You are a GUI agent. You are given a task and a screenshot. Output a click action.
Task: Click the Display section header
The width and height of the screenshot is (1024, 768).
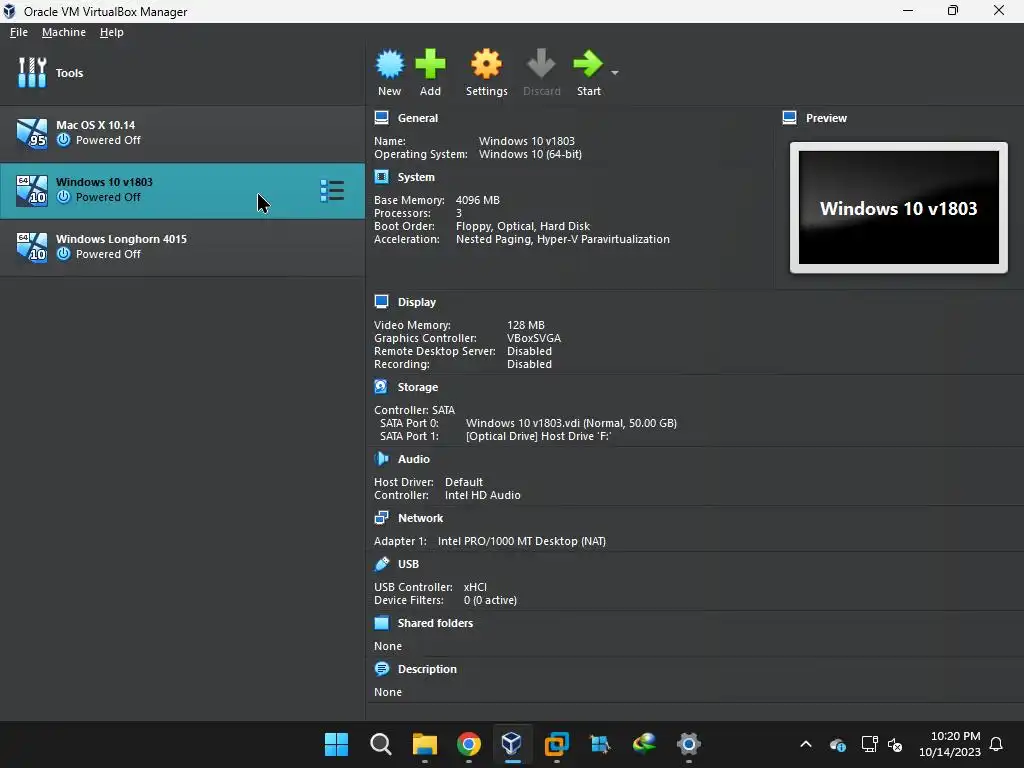(417, 302)
